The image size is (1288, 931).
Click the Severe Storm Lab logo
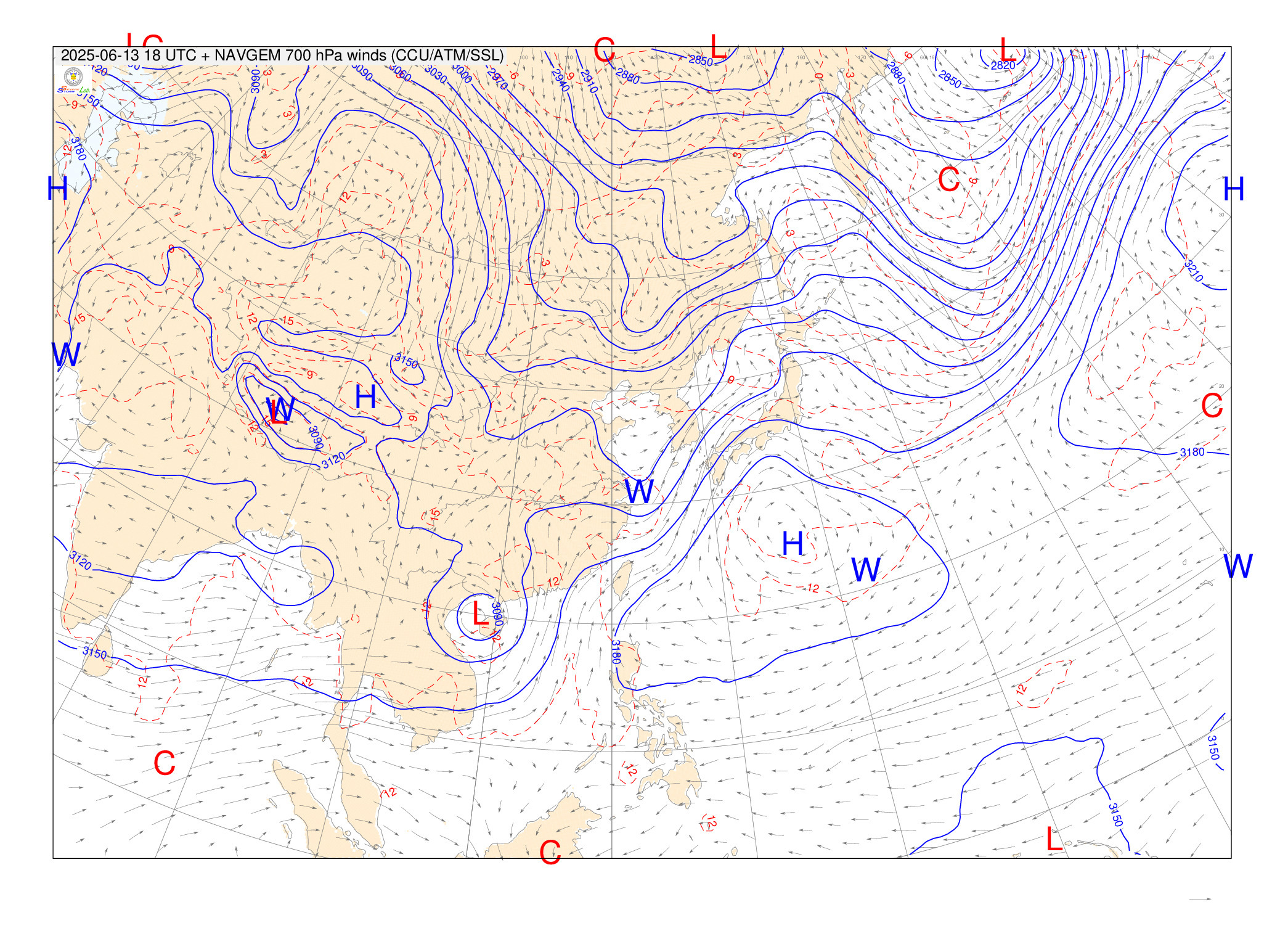pyautogui.click(x=74, y=90)
